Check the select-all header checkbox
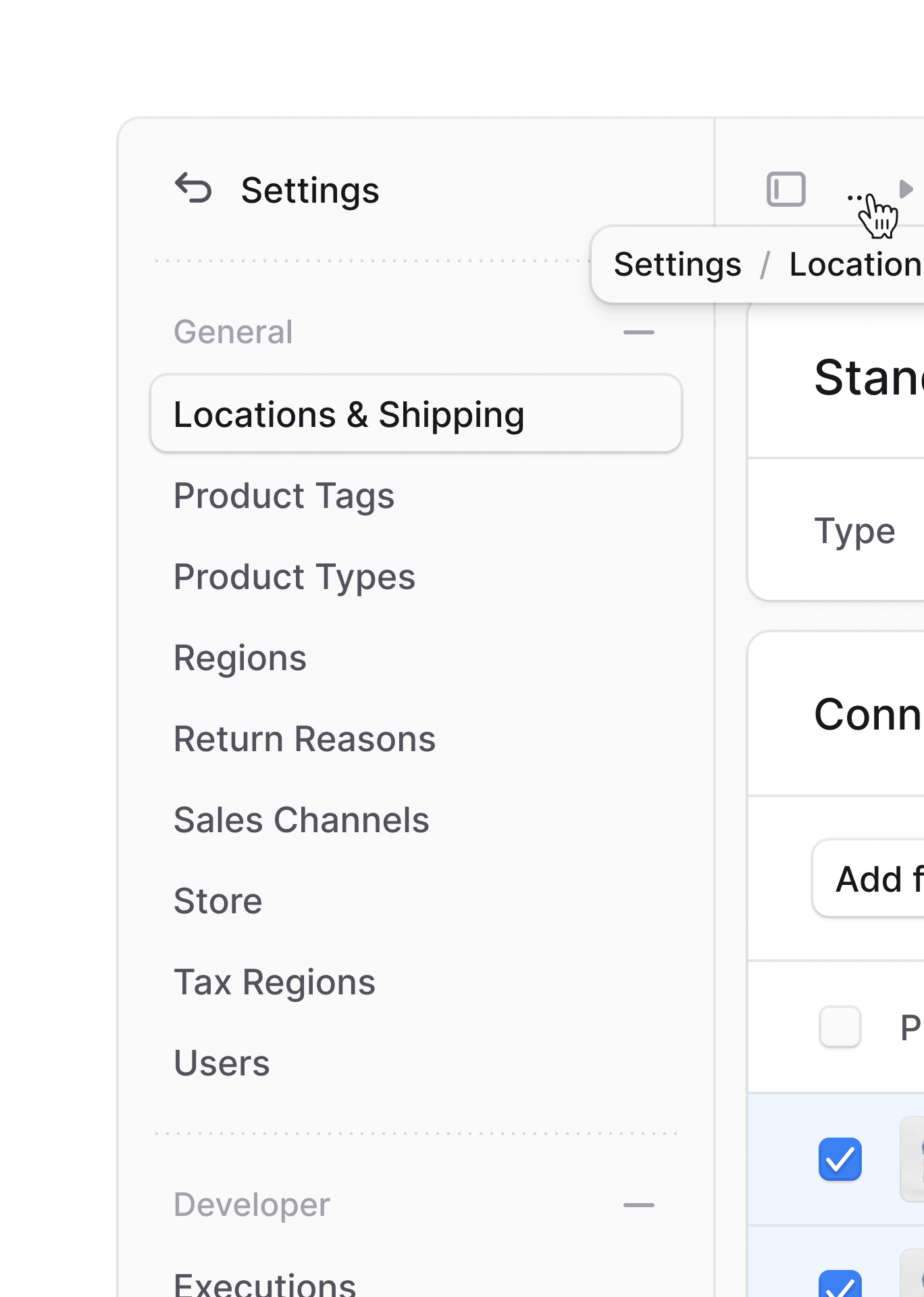 tap(840, 1027)
